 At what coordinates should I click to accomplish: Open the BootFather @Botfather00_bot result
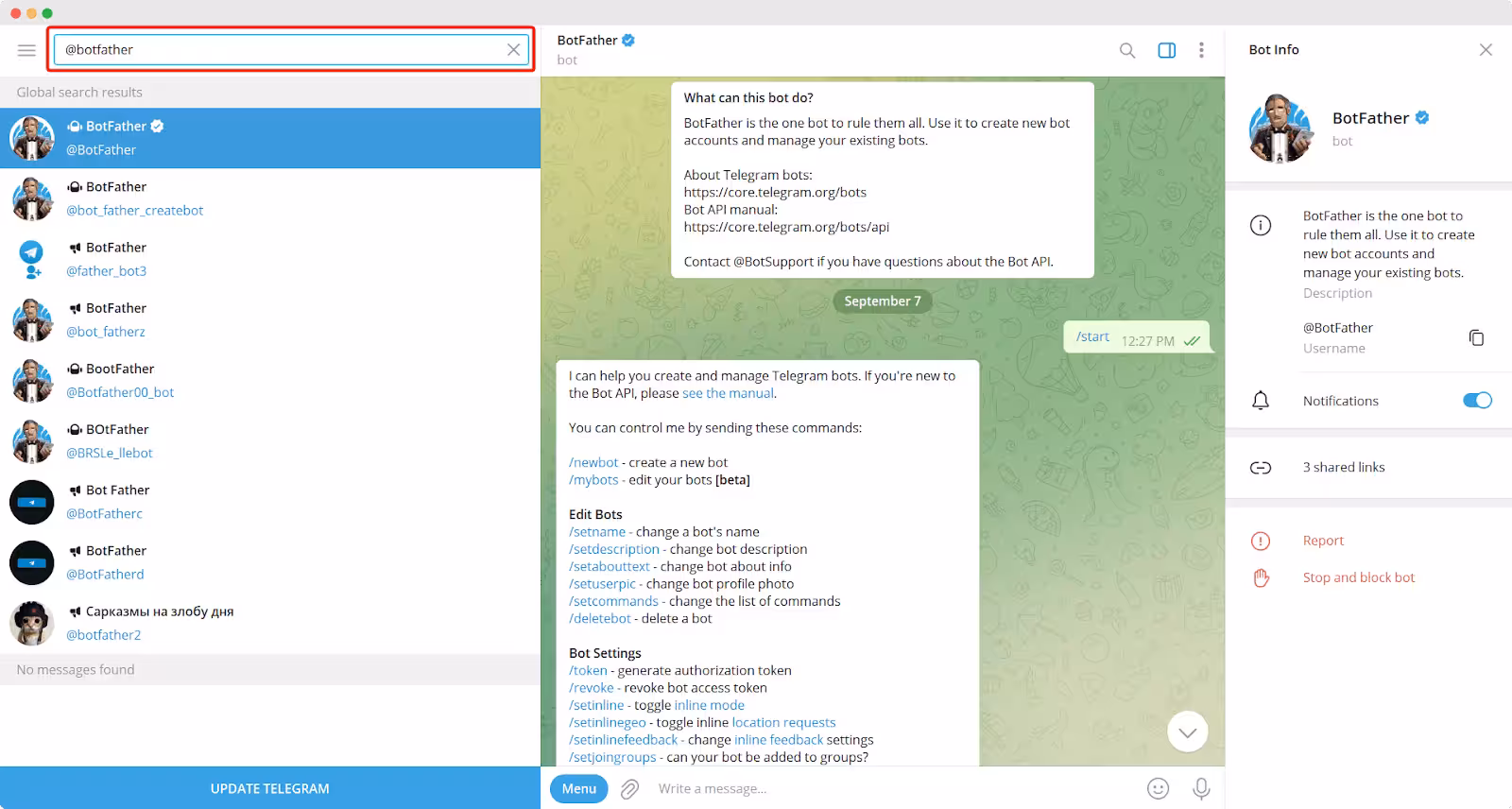pos(270,380)
